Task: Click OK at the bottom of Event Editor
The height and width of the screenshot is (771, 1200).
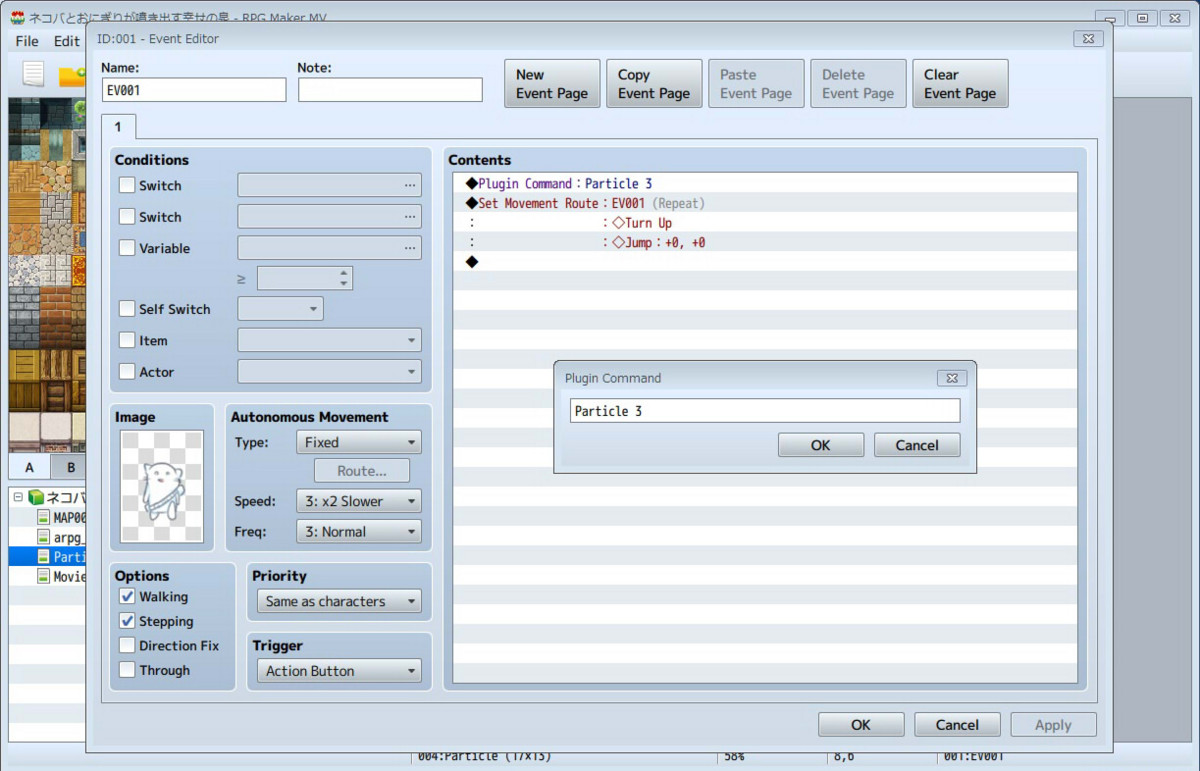Action: (861, 725)
